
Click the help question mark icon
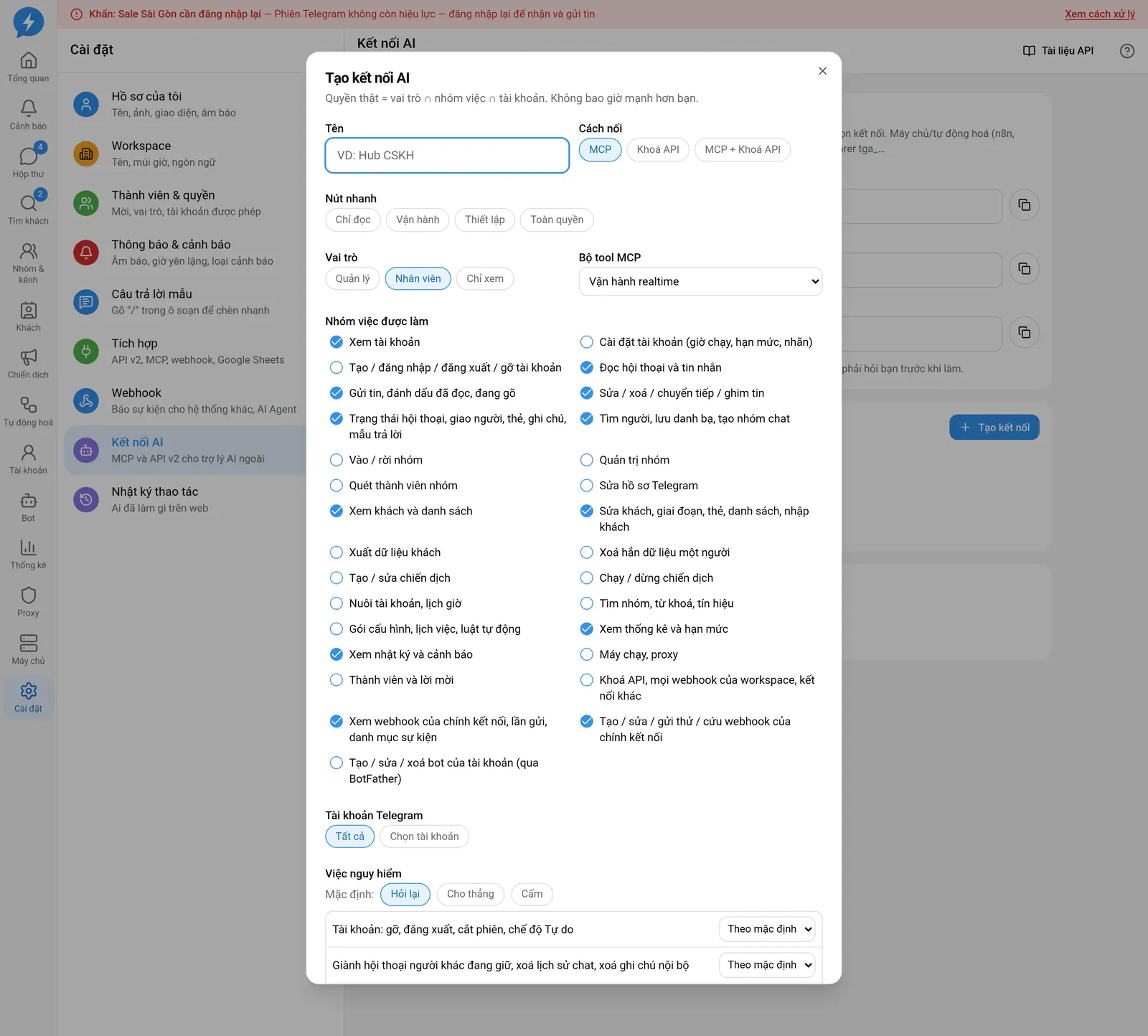pos(1127,51)
